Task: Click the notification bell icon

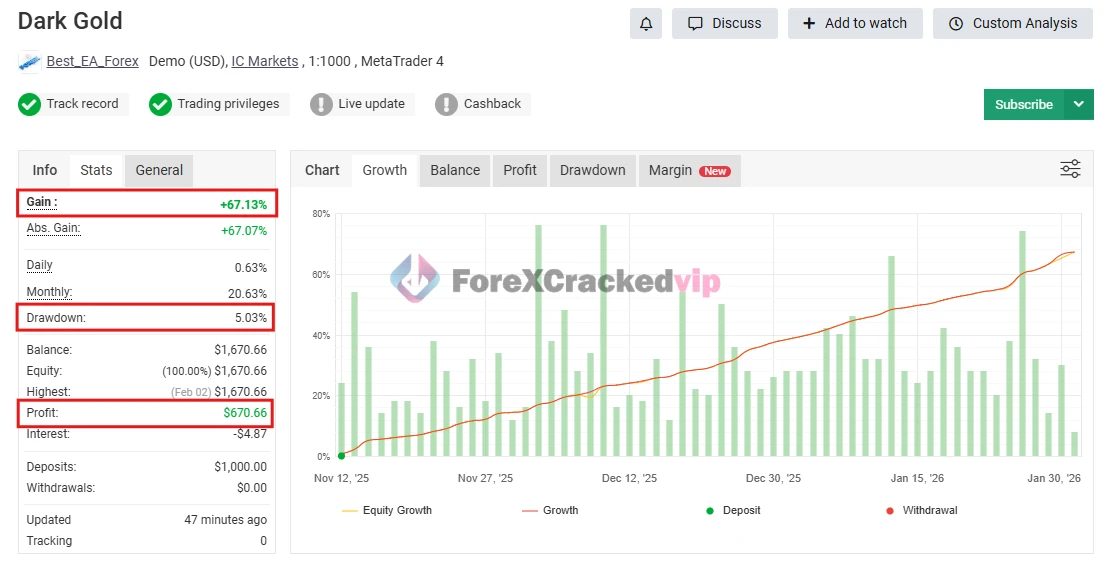Action: click(645, 23)
